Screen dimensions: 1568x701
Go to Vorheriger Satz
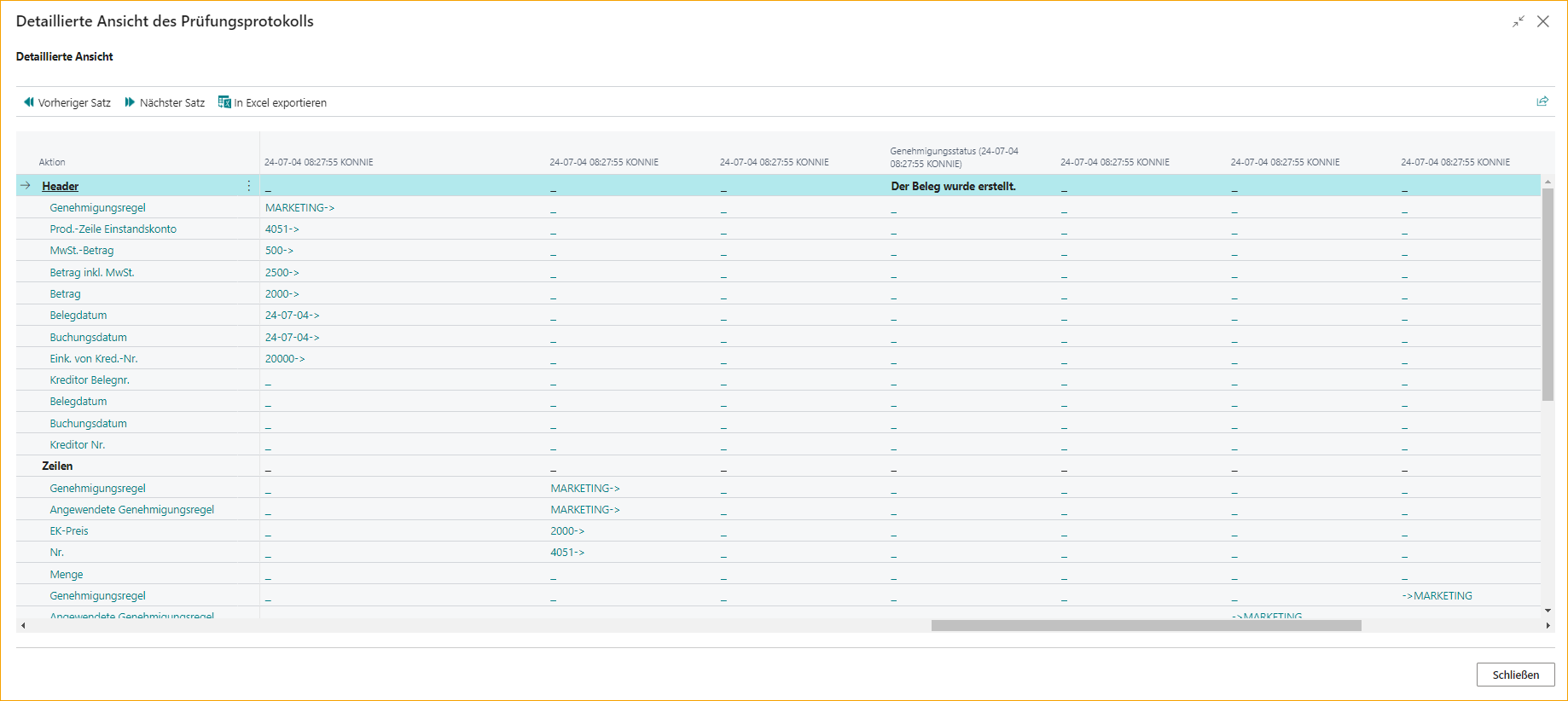click(x=67, y=102)
